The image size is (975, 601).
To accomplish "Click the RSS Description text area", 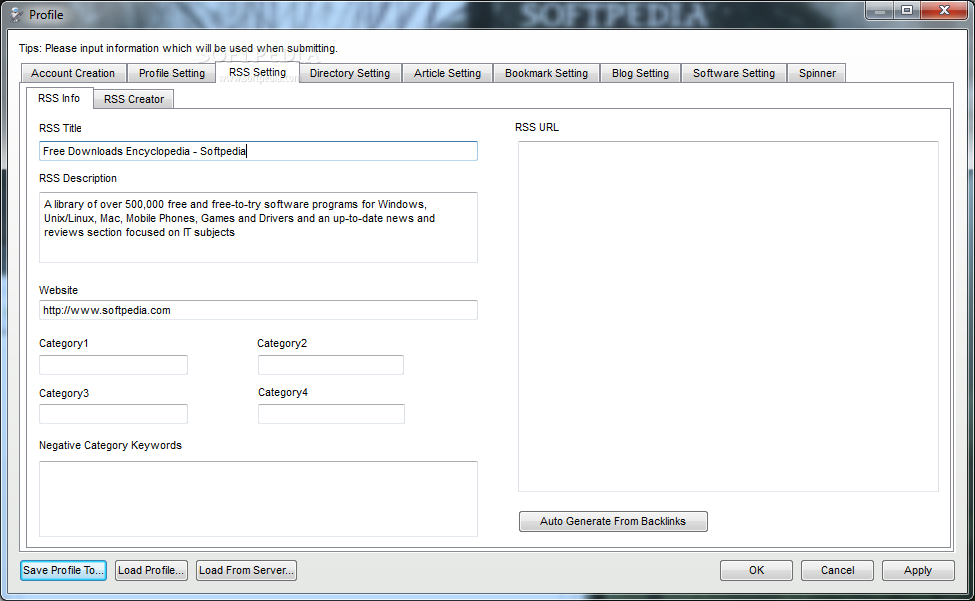I will point(258,227).
